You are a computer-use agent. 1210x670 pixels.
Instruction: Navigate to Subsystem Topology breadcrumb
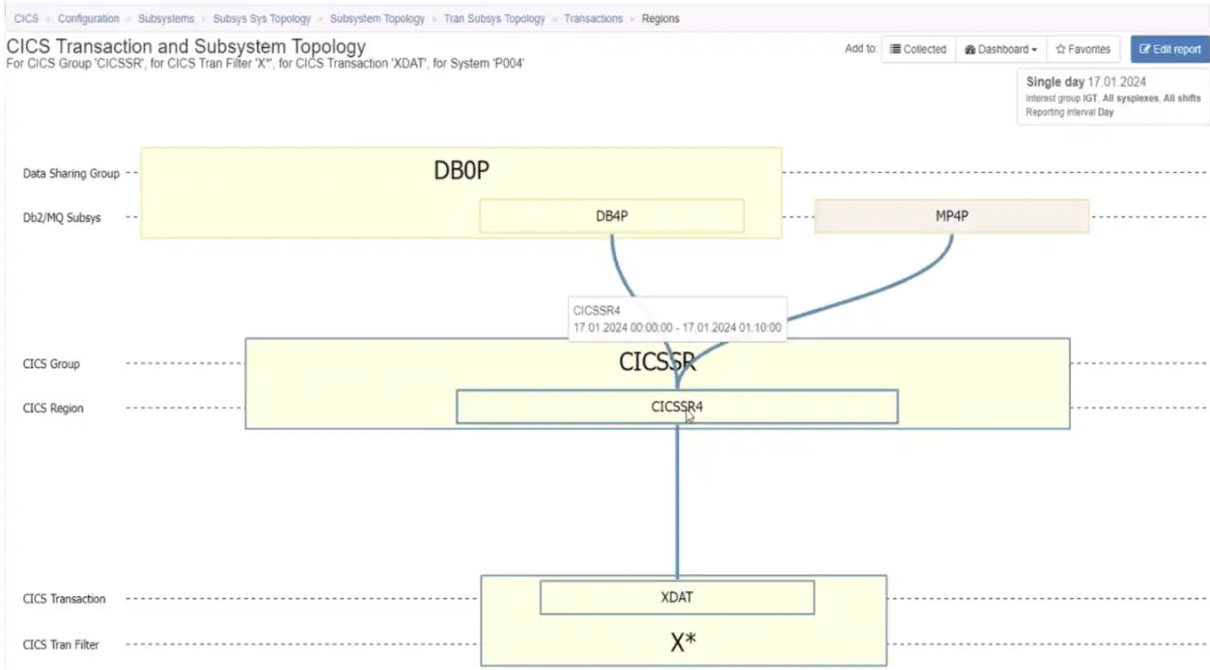[377, 19]
